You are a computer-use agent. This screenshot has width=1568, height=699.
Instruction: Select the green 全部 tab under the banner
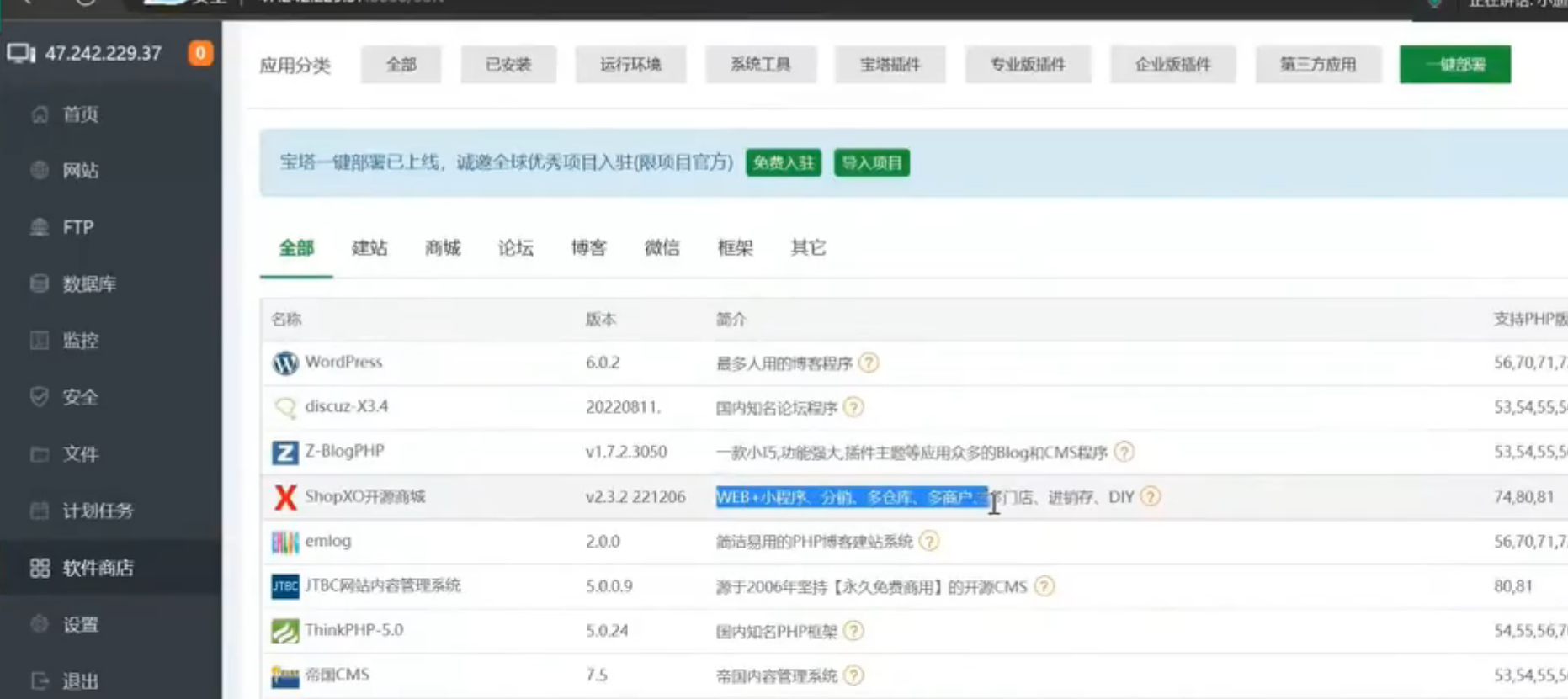296,248
